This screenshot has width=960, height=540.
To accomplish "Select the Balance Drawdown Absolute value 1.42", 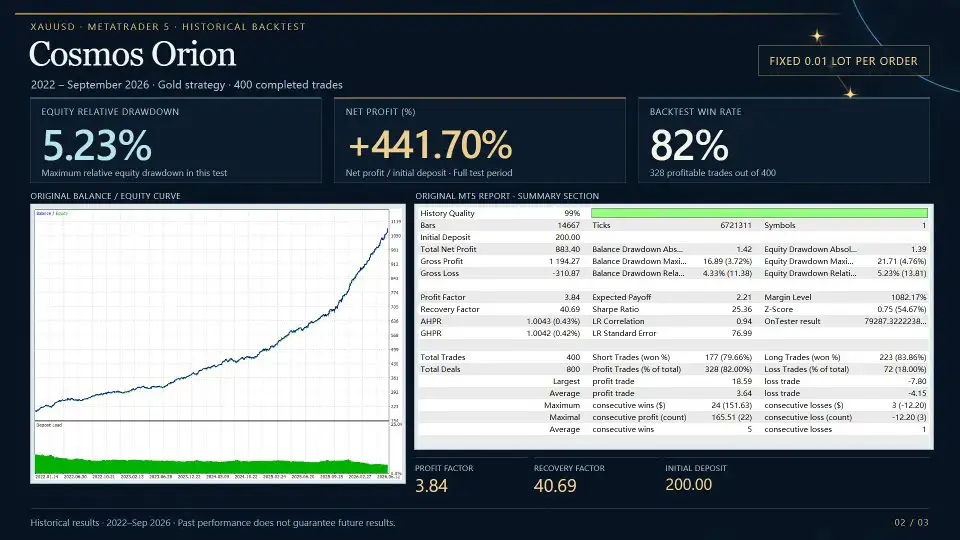I will [744, 249].
